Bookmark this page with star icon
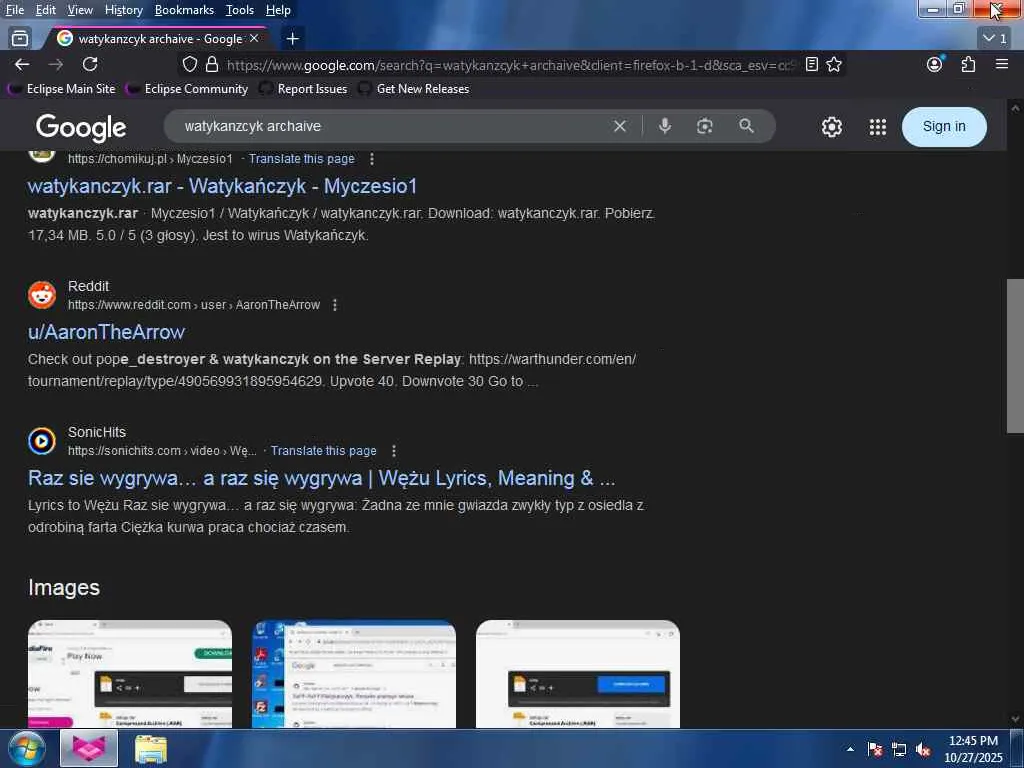Viewport: 1024px width, 768px height. (x=834, y=64)
